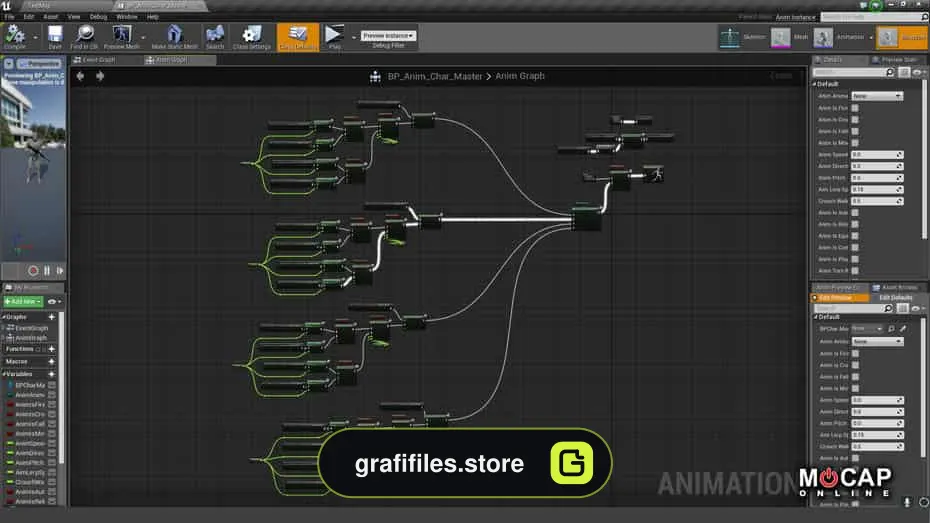Switch to Skeleton mode icon

pyautogui.click(x=730, y=37)
